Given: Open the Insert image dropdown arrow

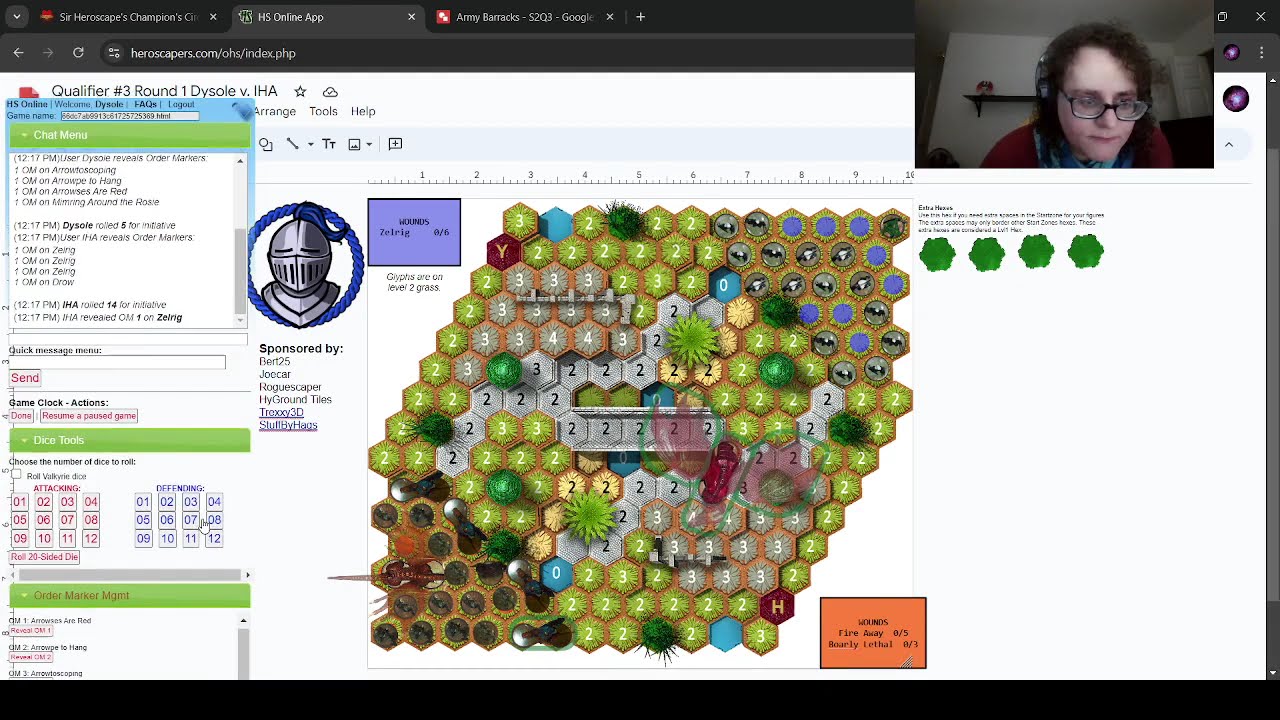Looking at the screenshot, I should (369, 144).
